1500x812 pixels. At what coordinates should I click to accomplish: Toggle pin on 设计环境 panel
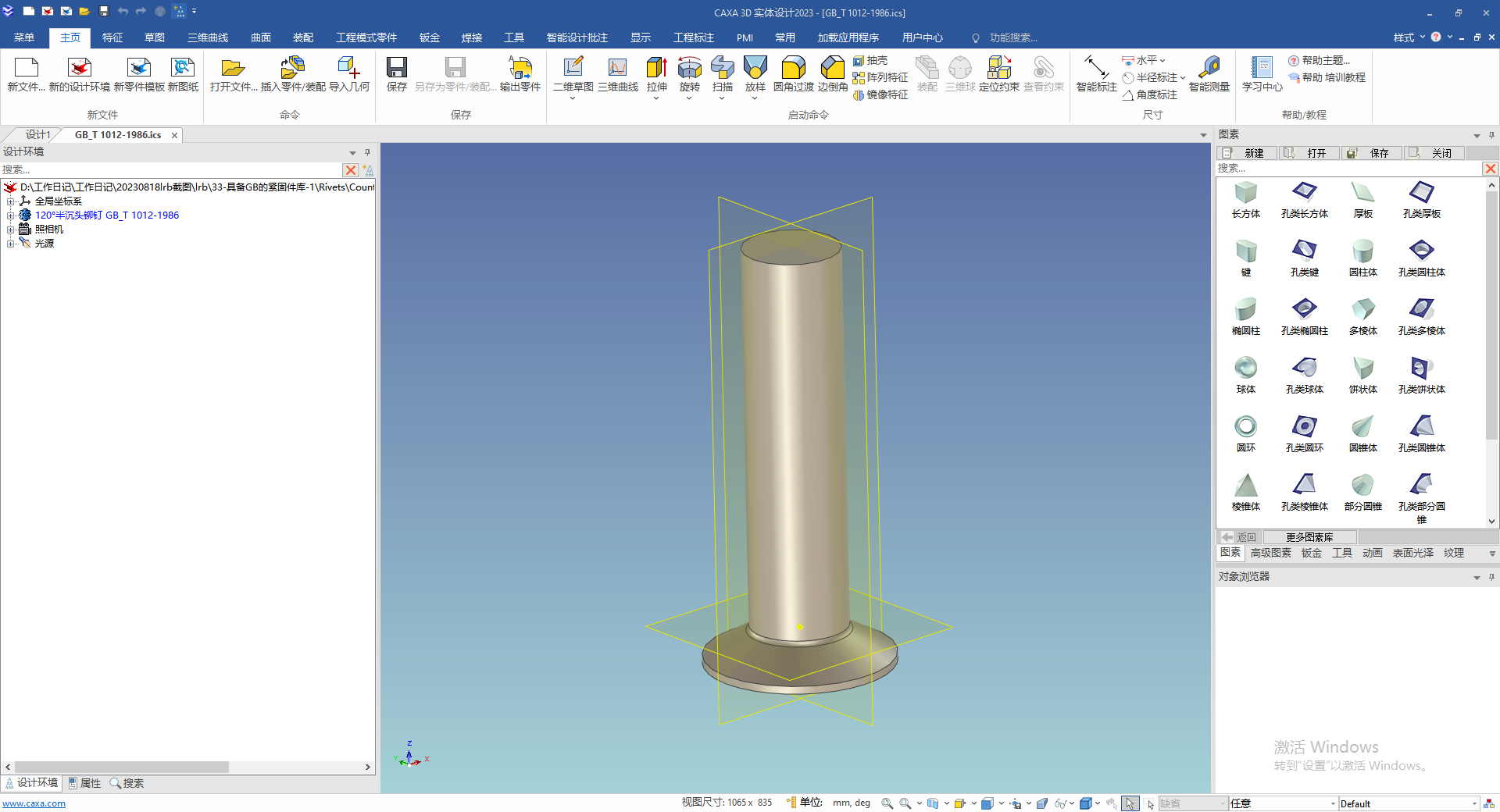coord(367,152)
